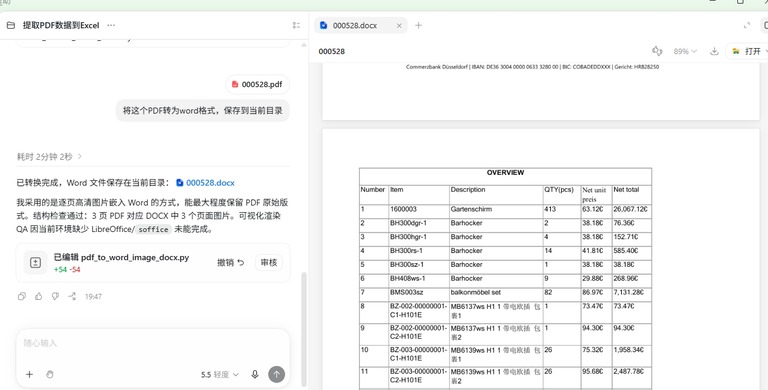
Task: Add a new tab with the plus button
Action: tap(418, 25)
